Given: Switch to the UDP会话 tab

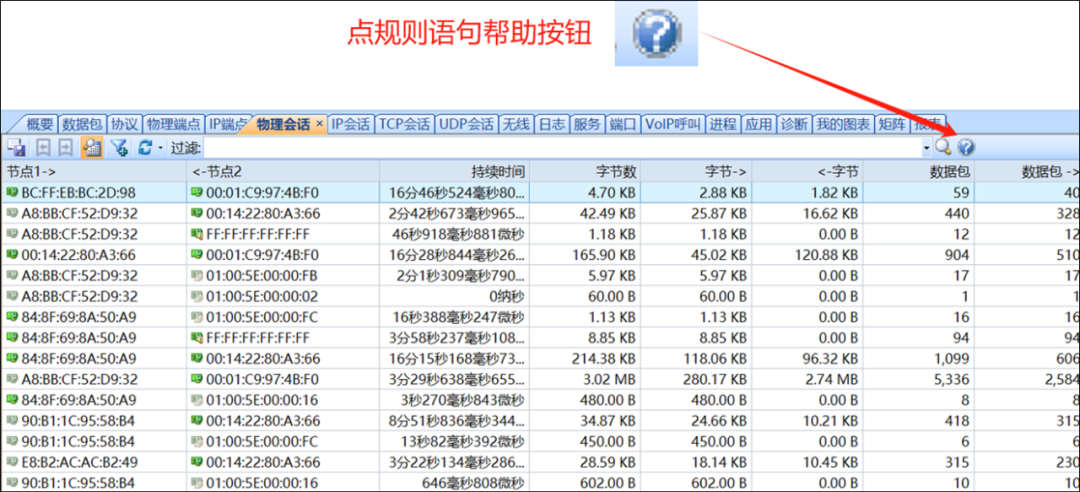Looking at the screenshot, I should pos(466,125).
